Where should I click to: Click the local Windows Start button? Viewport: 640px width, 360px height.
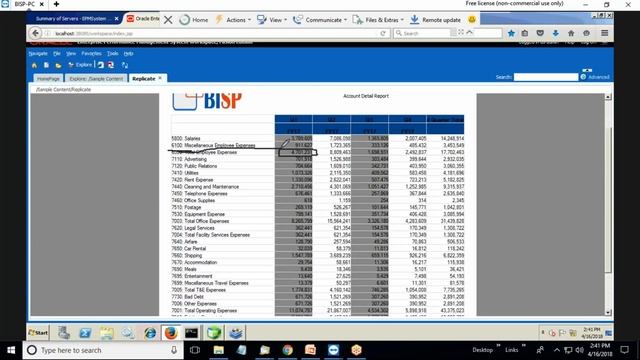[x=11, y=350]
